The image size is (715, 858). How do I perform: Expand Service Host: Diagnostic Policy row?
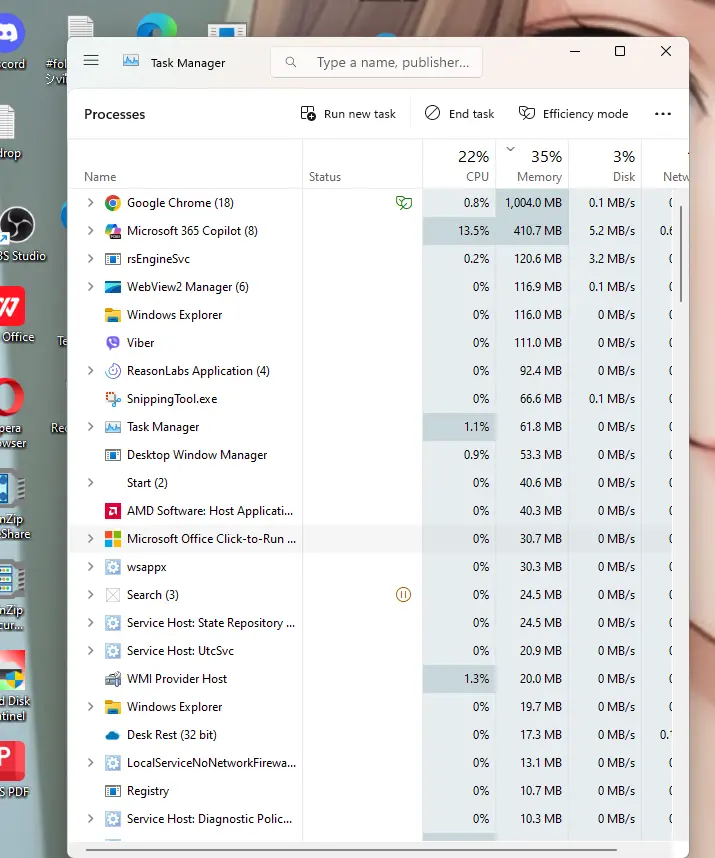(90, 819)
